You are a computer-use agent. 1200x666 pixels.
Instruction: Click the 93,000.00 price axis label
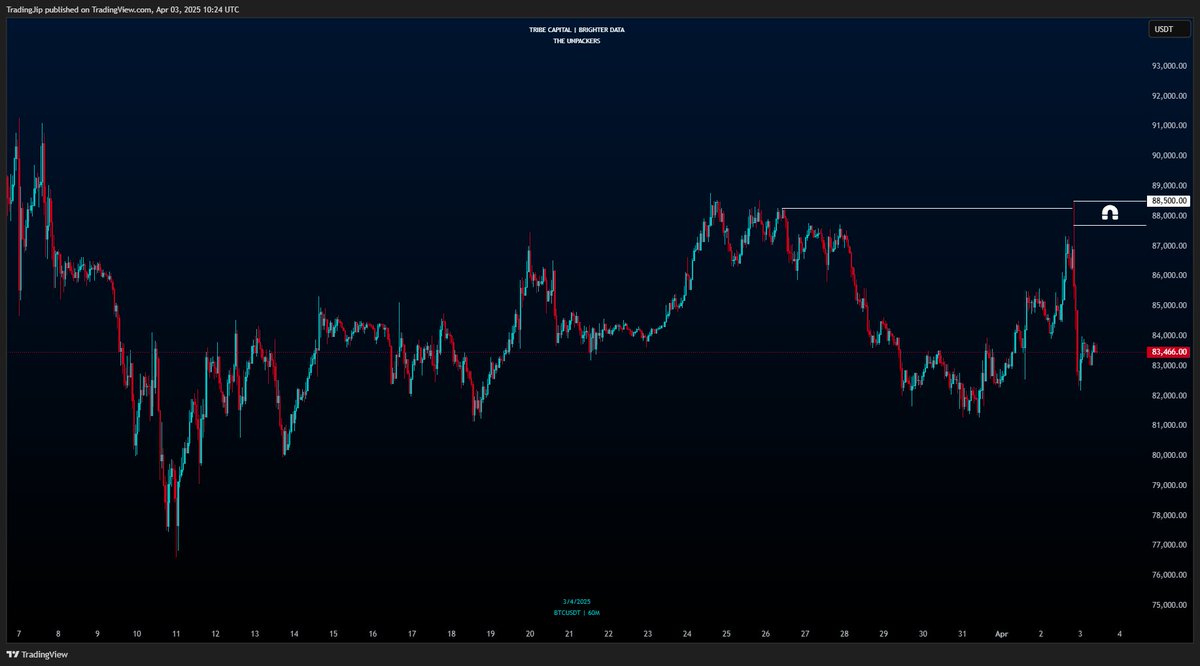click(x=1169, y=66)
